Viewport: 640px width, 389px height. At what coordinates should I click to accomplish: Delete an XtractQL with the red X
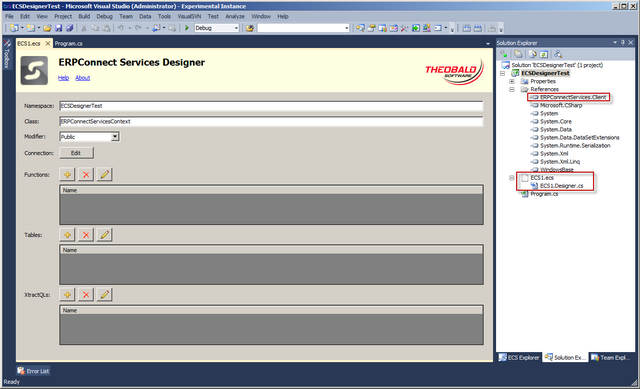(x=86, y=295)
